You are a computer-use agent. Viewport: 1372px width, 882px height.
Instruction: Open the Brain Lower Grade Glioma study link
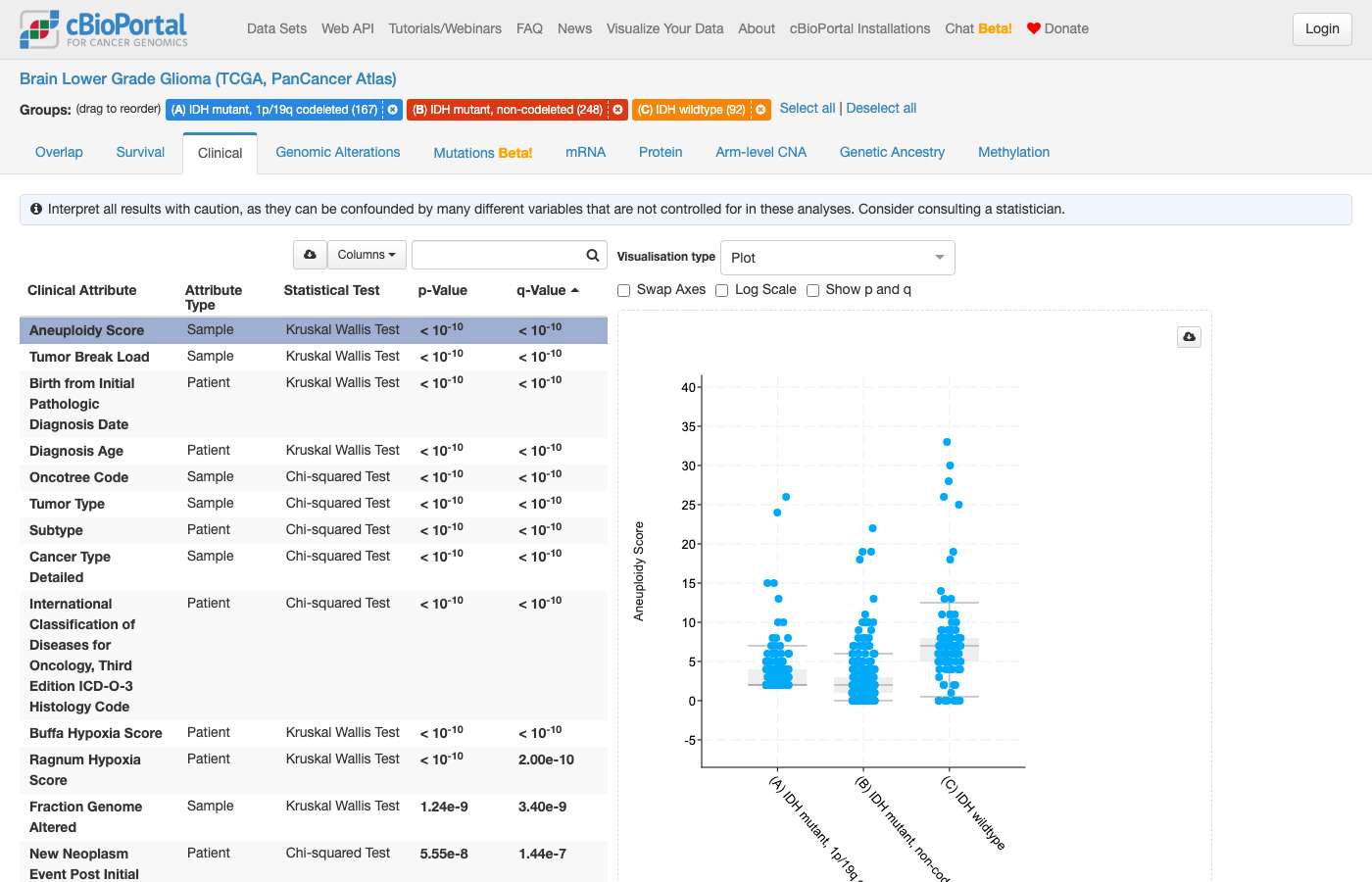[208, 78]
